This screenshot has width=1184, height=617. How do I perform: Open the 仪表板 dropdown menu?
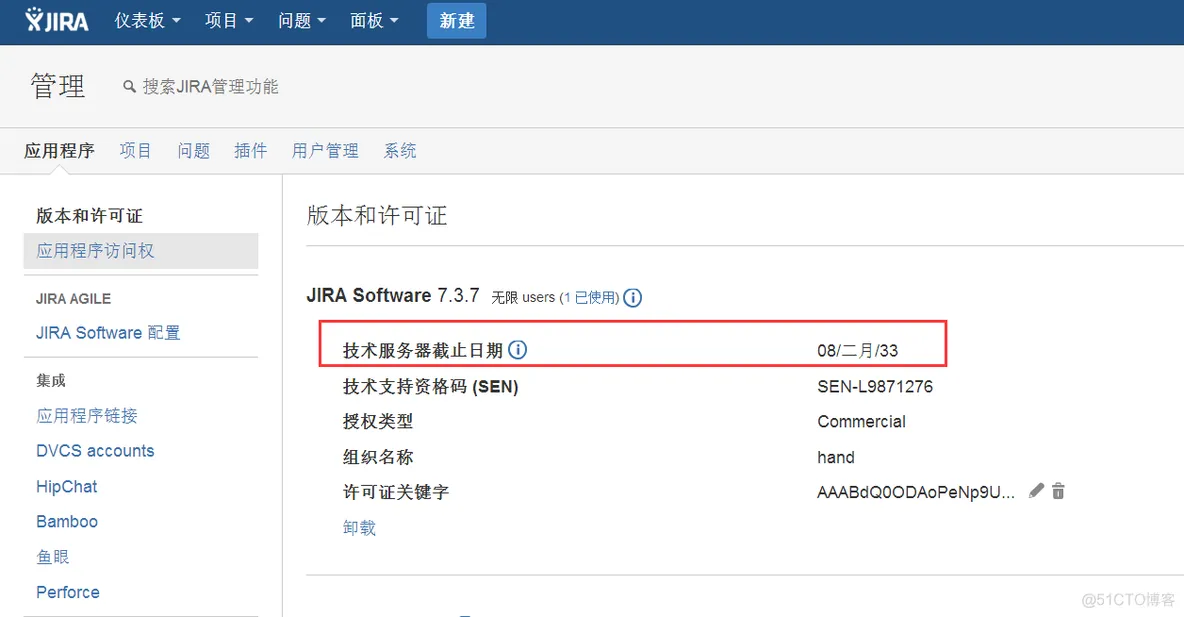(x=147, y=20)
